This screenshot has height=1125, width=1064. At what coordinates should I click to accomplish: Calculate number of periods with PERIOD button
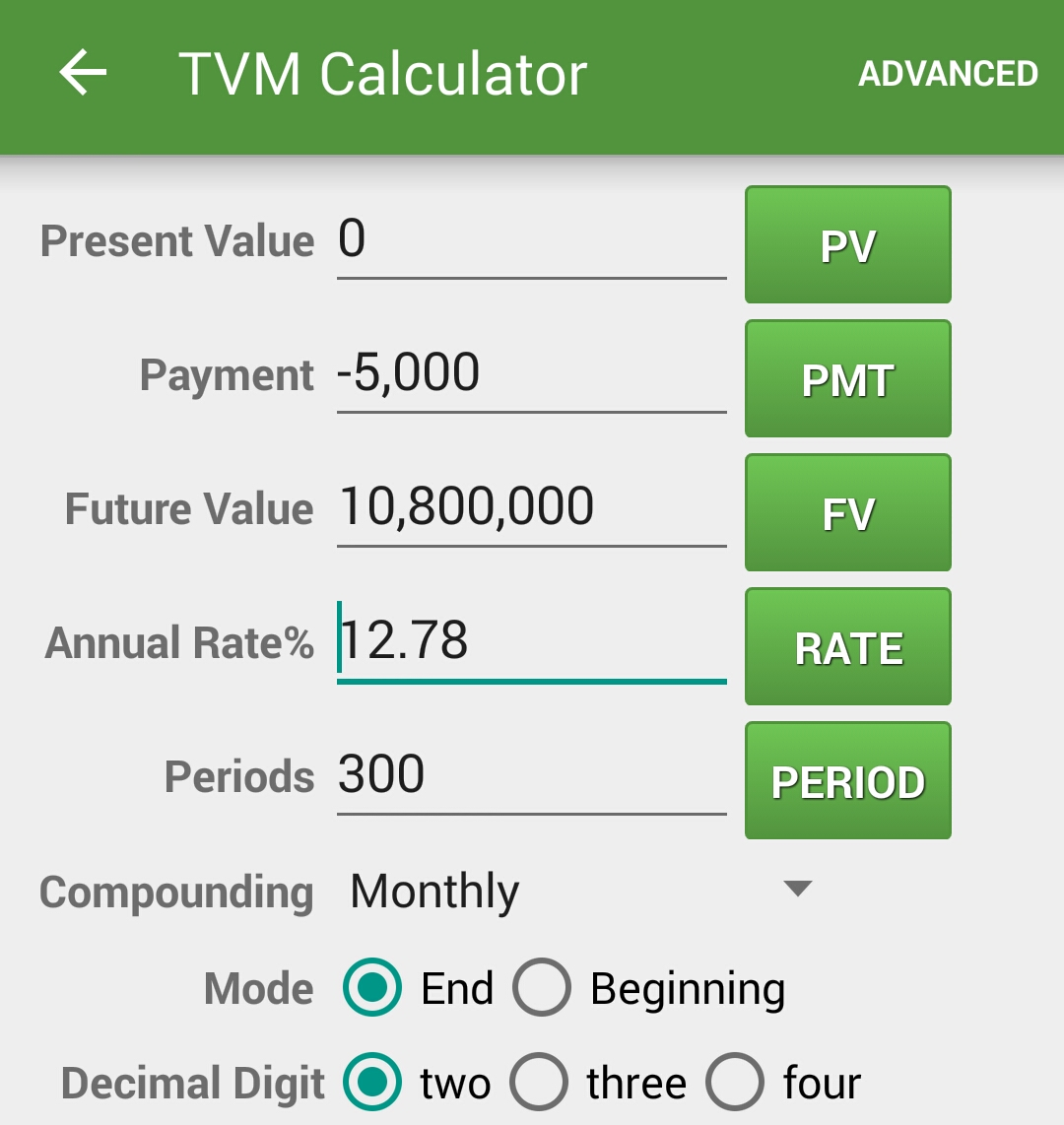(x=848, y=780)
